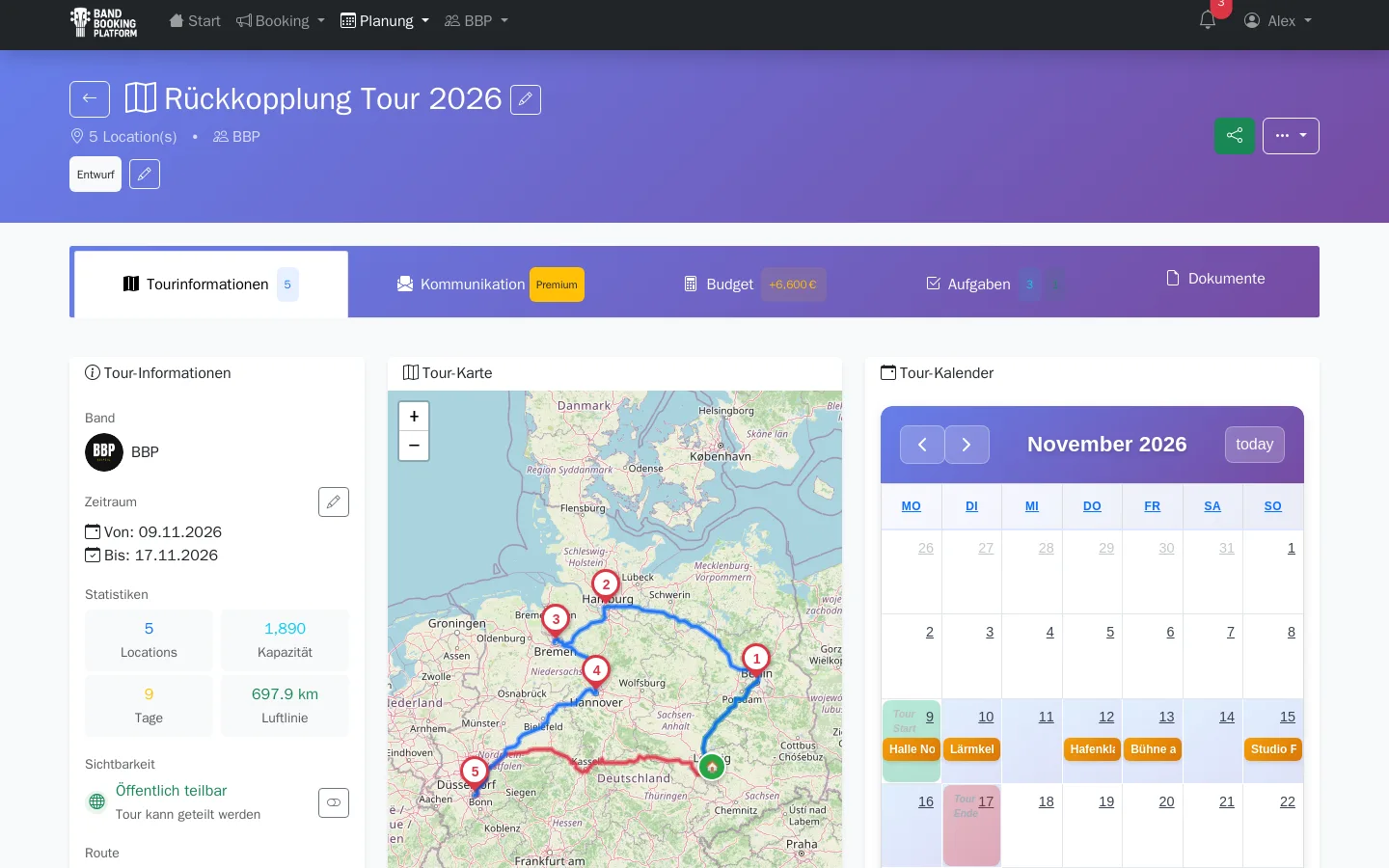The height and width of the screenshot is (868, 1389).
Task: Click map marker number 3 at Bremen
Action: (x=556, y=620)
